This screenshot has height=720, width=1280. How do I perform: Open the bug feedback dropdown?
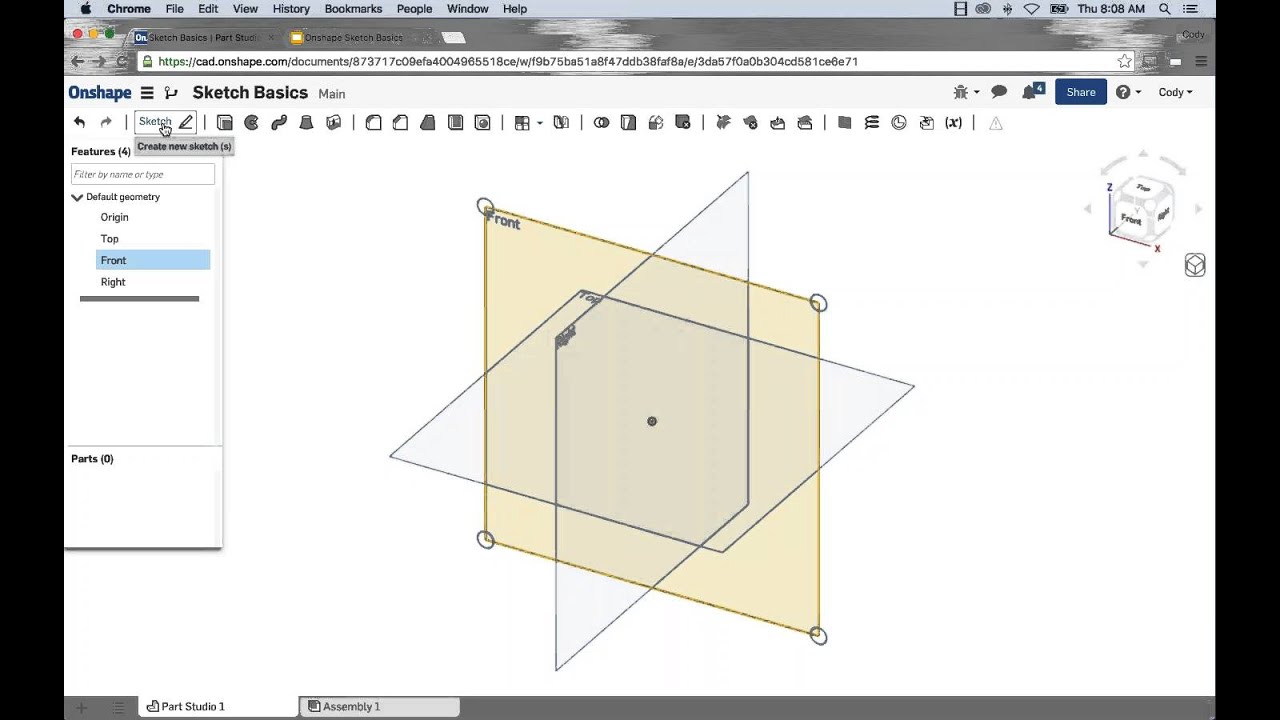(966, 92)
